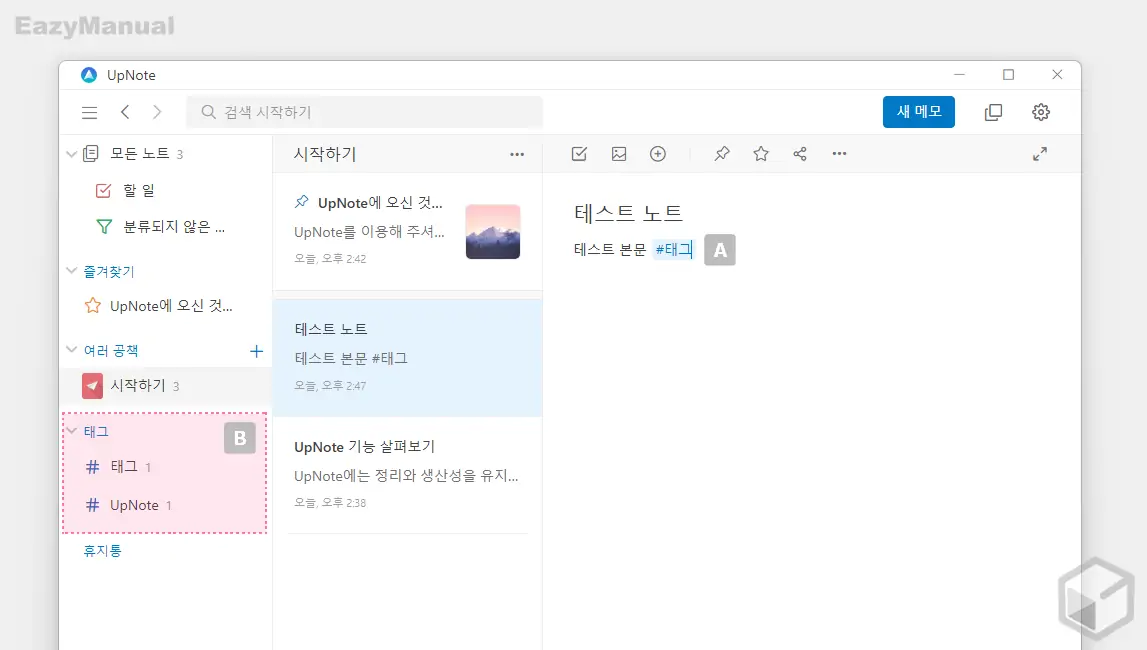
Task: Collapse the 즐겨찾기 section
Action: pos(72,271)
